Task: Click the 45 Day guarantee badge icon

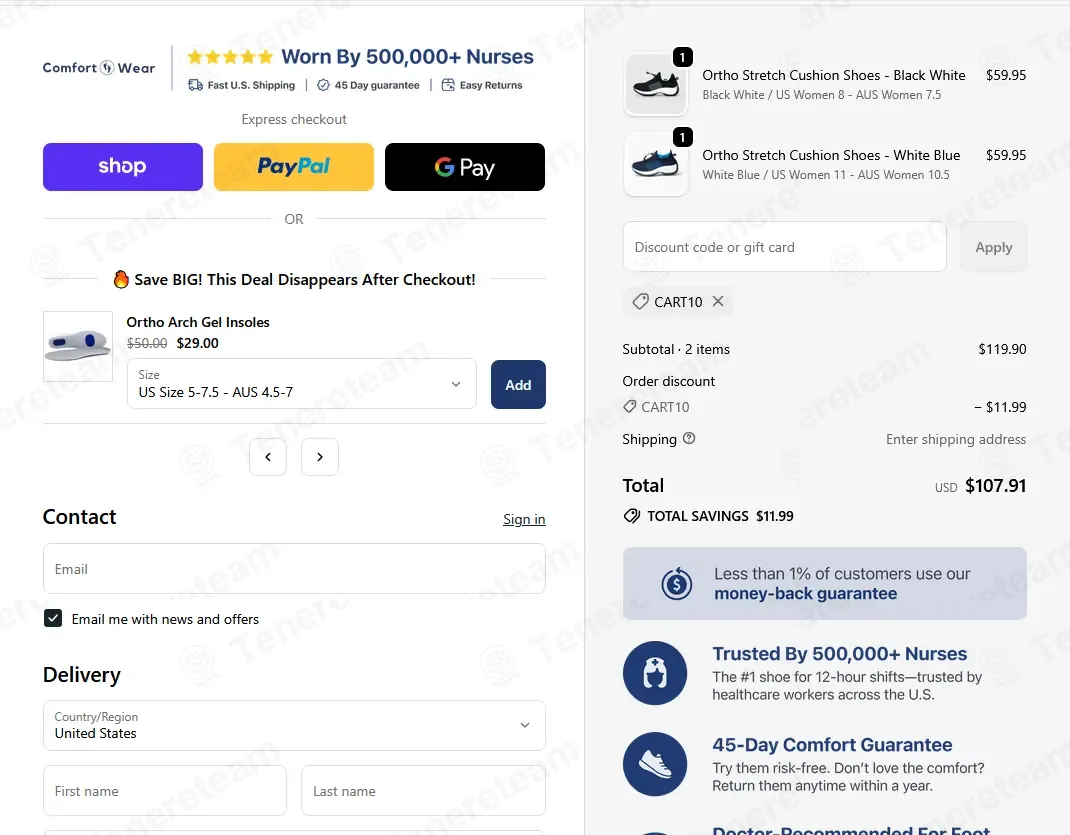Action: coord(323,85)
